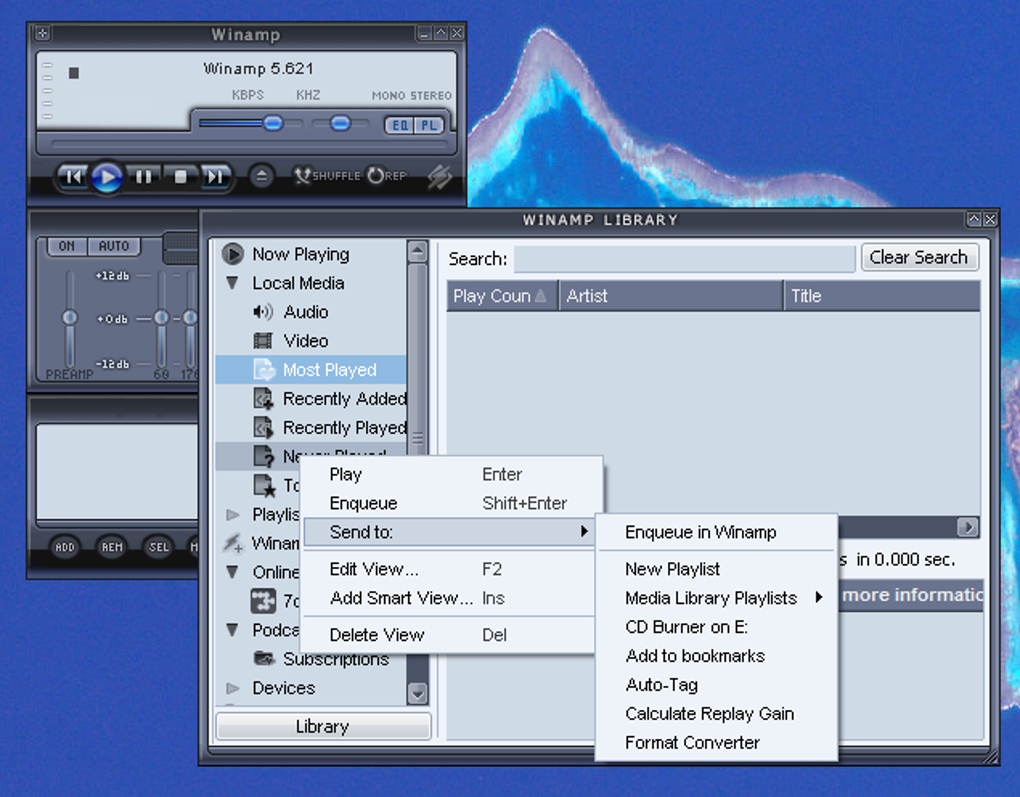Collapse the Local Media tree node

tap(232, 283)
